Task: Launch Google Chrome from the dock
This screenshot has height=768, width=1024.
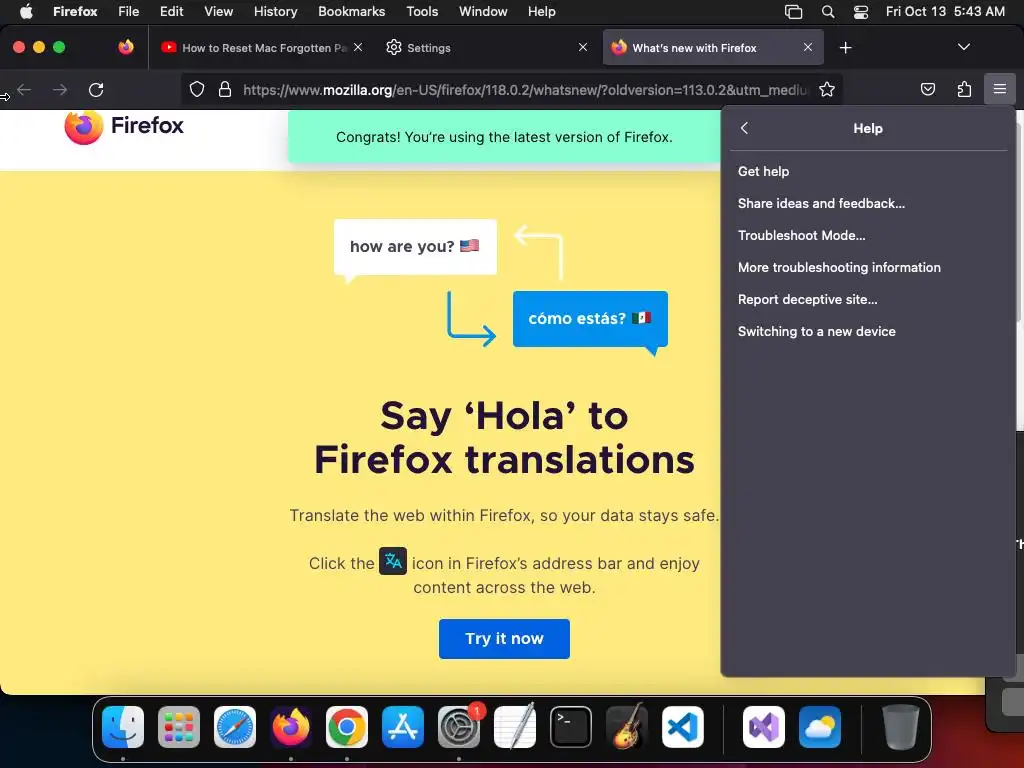Action: (x=347, y=727)
